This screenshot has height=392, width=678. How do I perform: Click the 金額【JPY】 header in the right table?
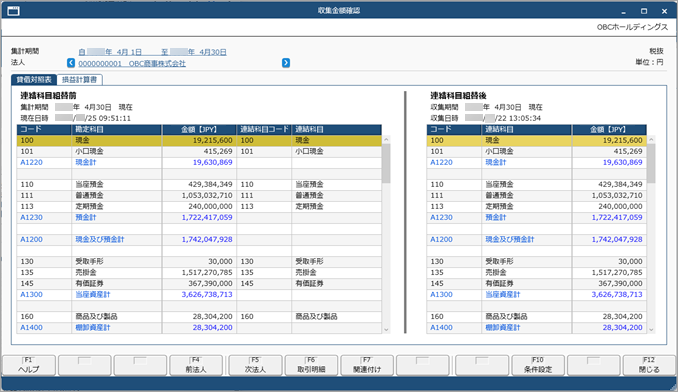[x=609, y=129]
